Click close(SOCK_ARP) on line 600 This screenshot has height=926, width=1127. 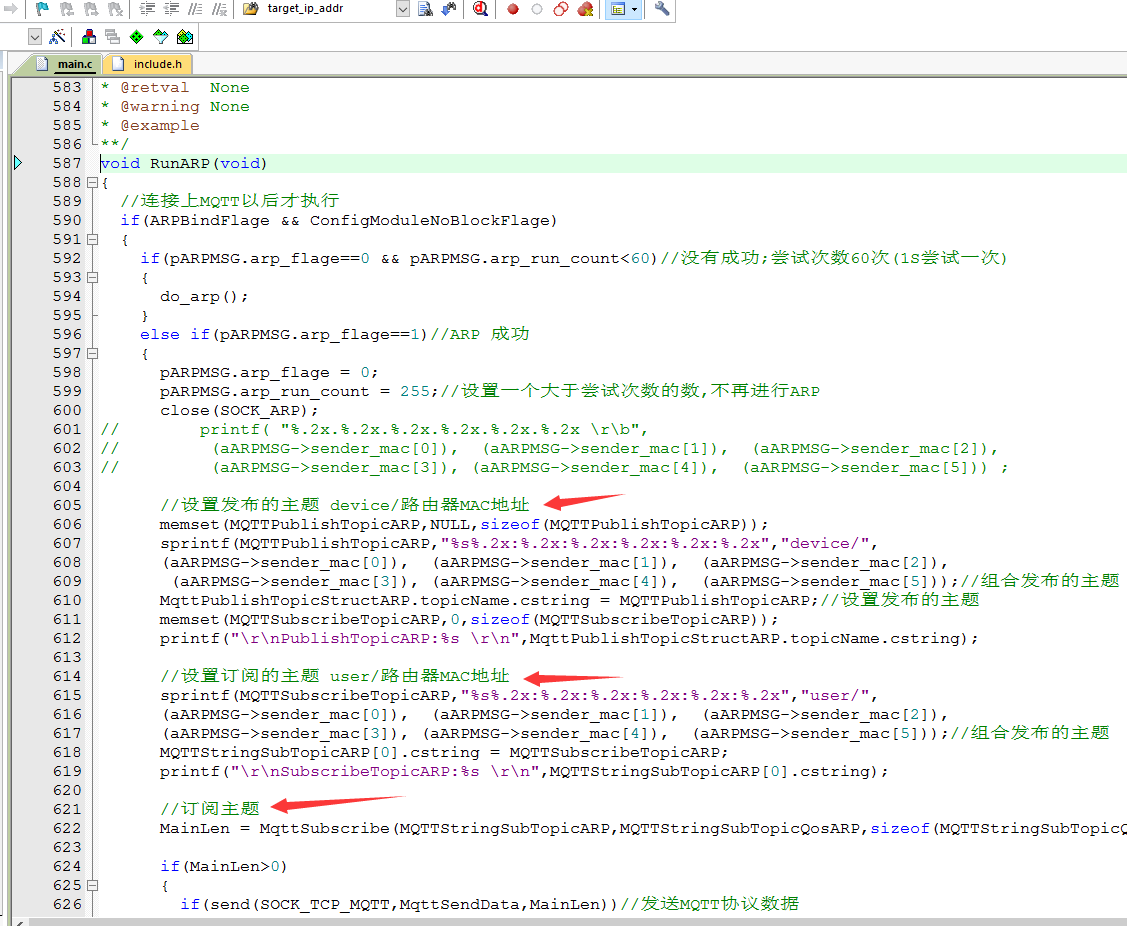pyautogui.click(x=239, y=411)
